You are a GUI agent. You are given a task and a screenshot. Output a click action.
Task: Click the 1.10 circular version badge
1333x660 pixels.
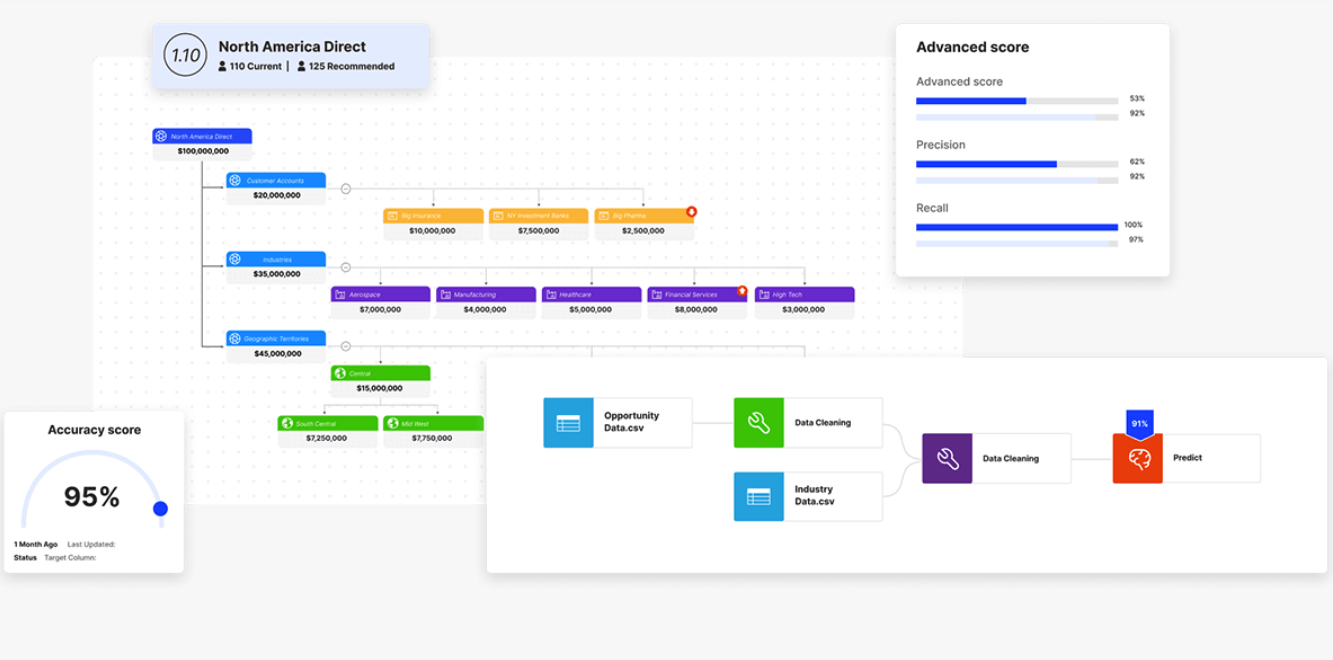pos(185,56)
